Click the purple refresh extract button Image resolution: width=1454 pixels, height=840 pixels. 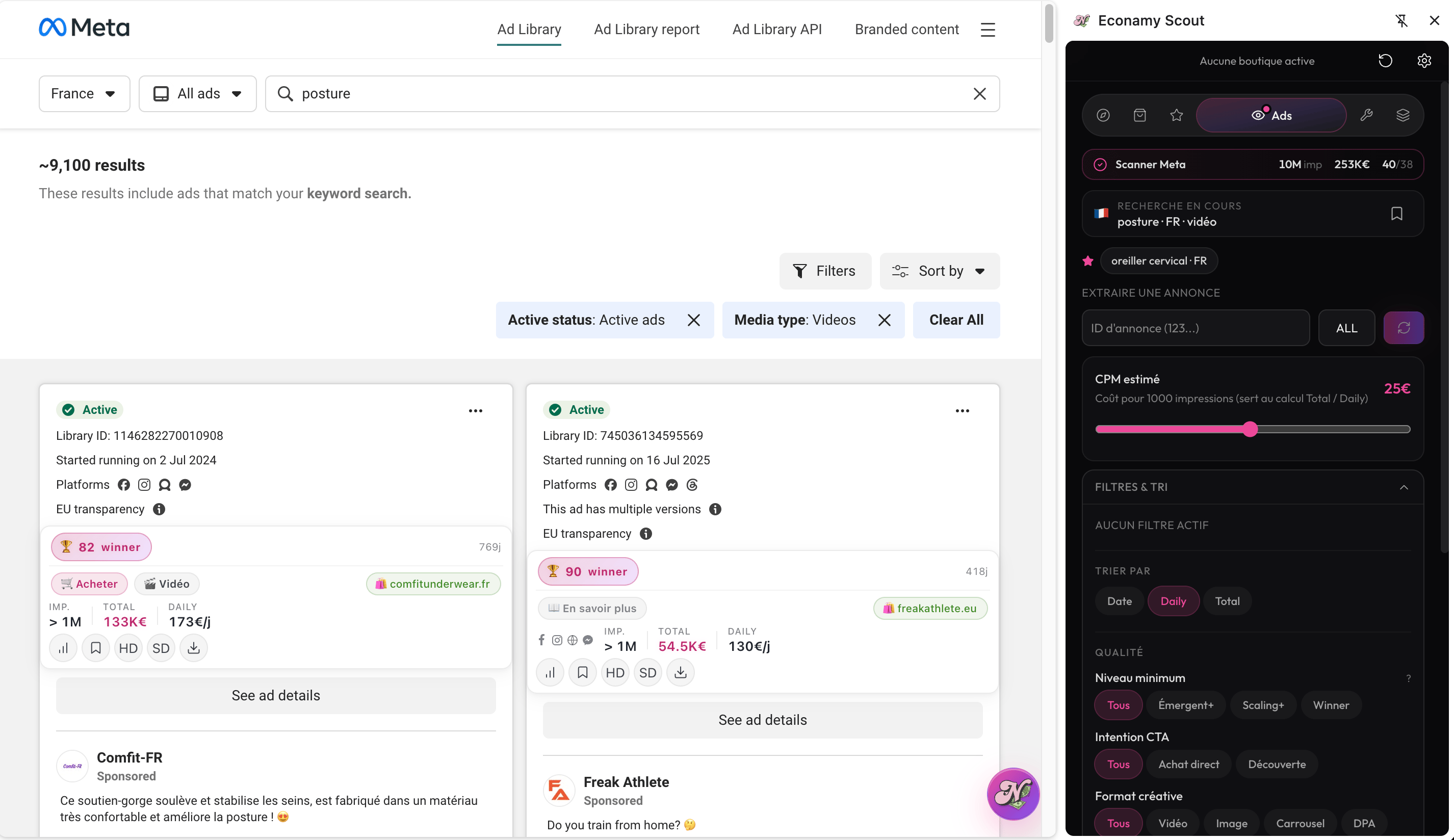click(x=1404, y=328)
